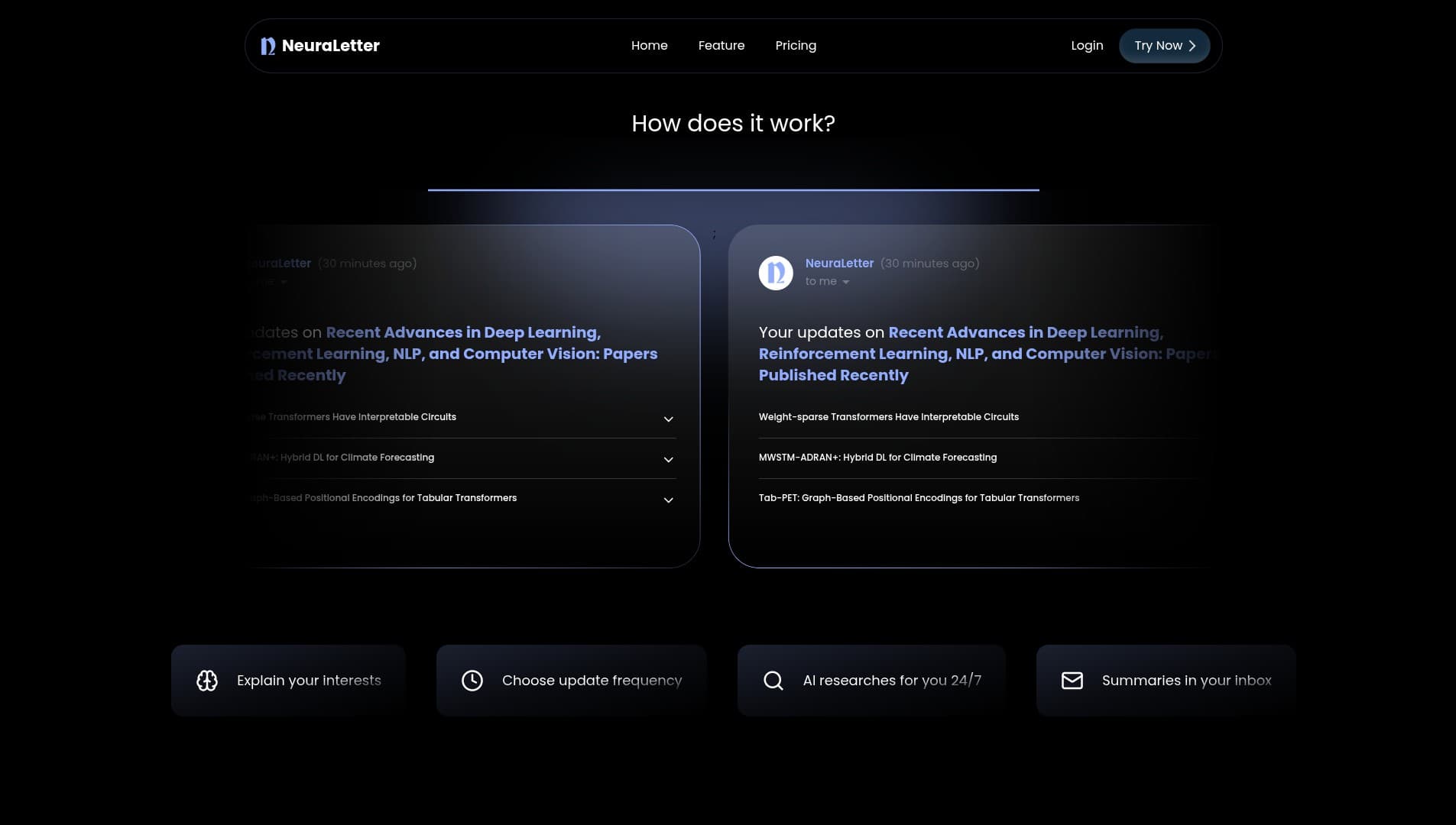Viewport: 1456px width, 825px height.
Task: Expand the Tabular Transformers paper chevron
Action: (x=668, y=500)
